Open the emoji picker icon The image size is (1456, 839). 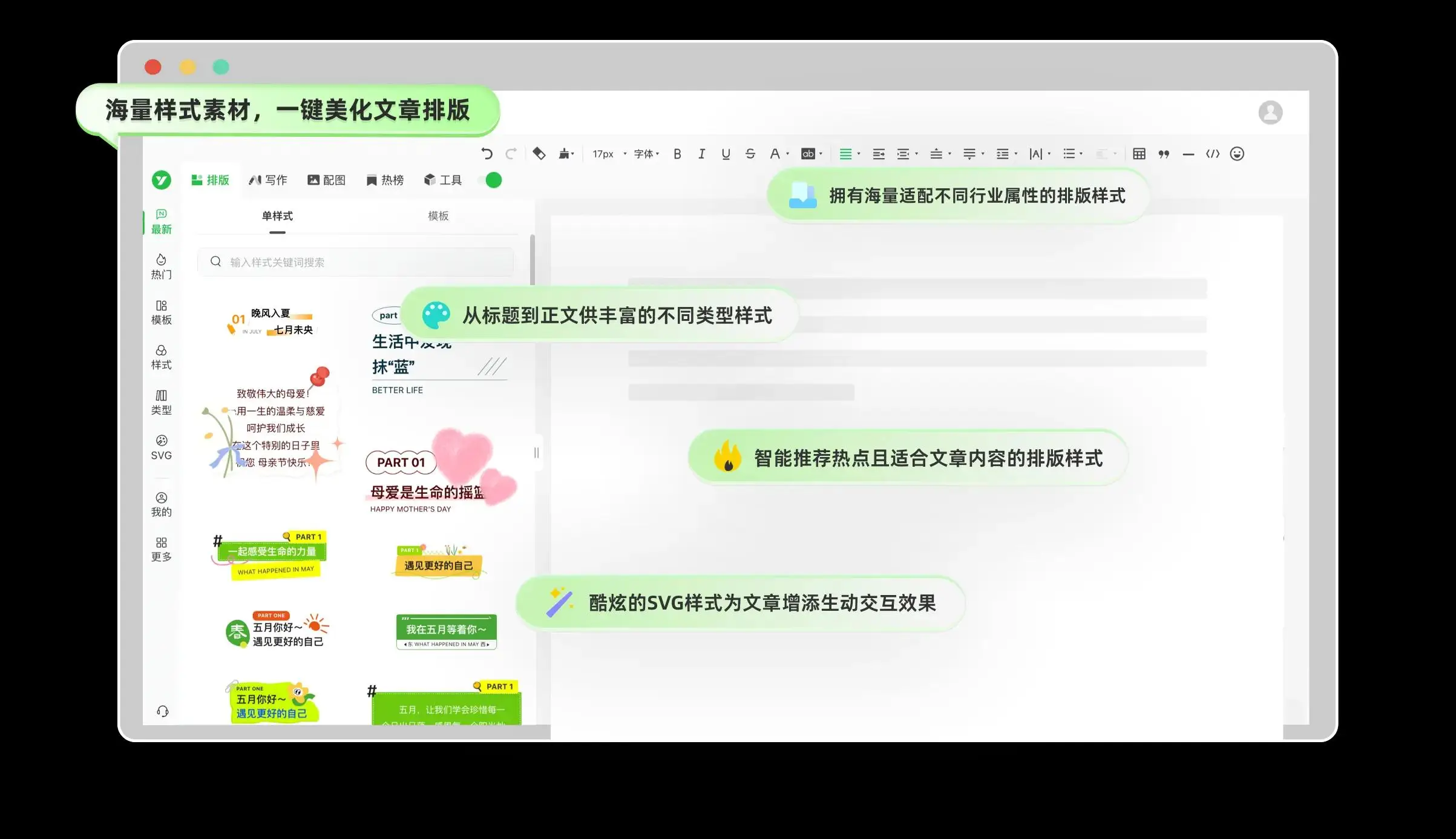[x=1238, y=154]
